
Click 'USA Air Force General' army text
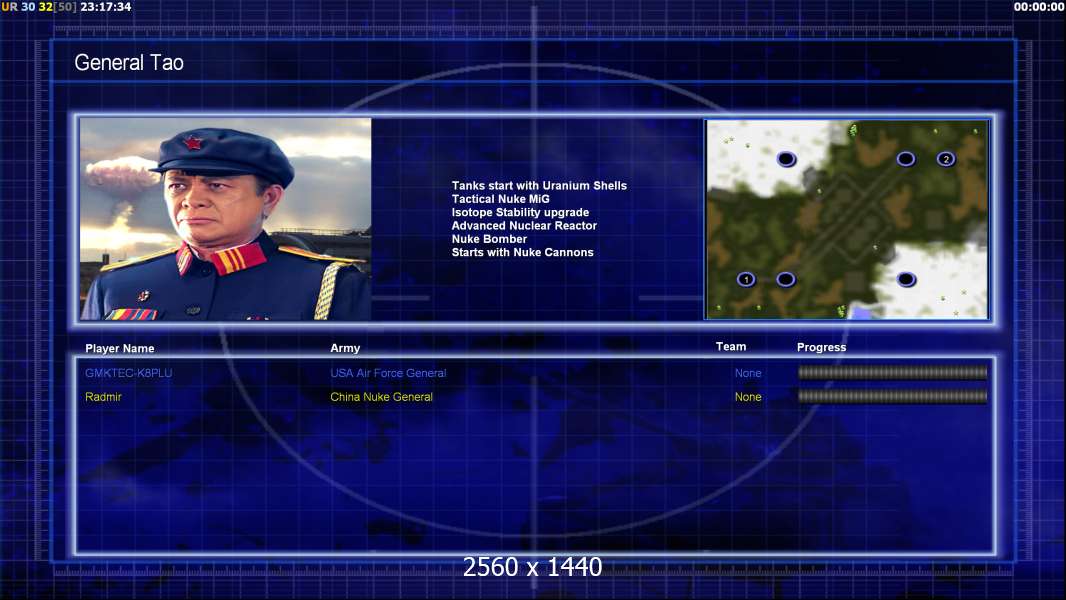click(388, 373)
